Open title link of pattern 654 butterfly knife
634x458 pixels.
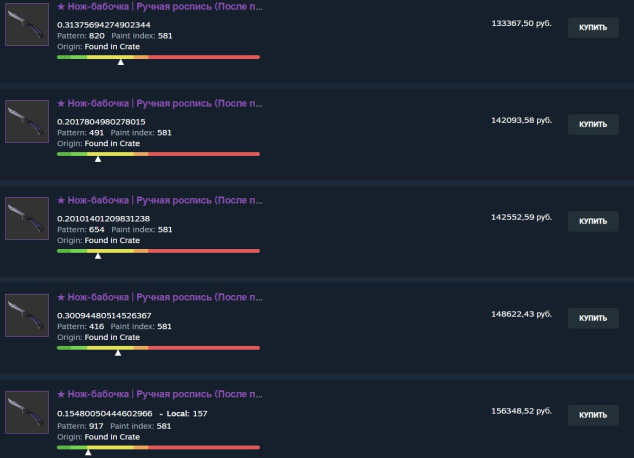160,201
